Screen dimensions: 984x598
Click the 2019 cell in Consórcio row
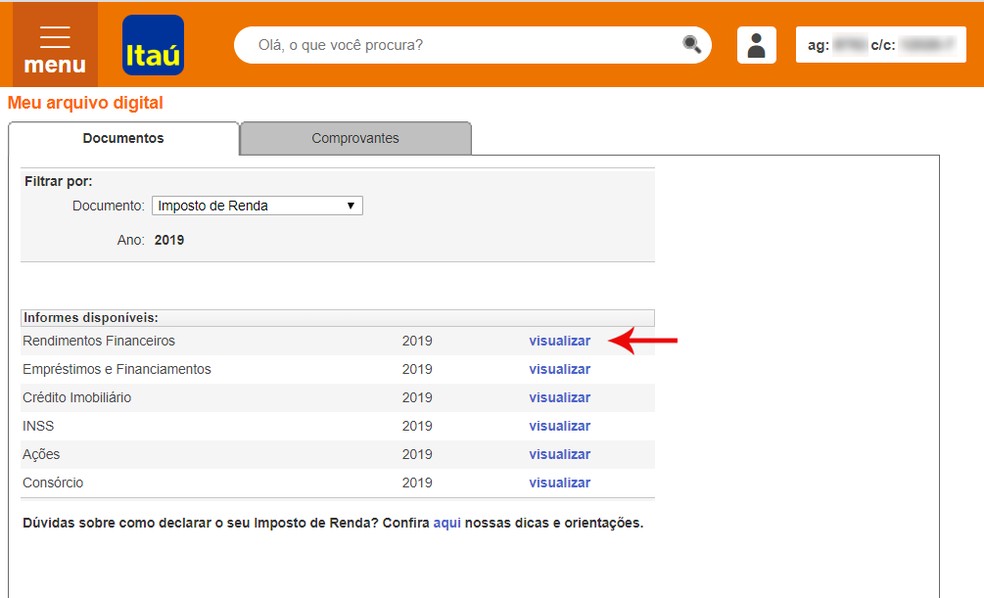point(417,483)
